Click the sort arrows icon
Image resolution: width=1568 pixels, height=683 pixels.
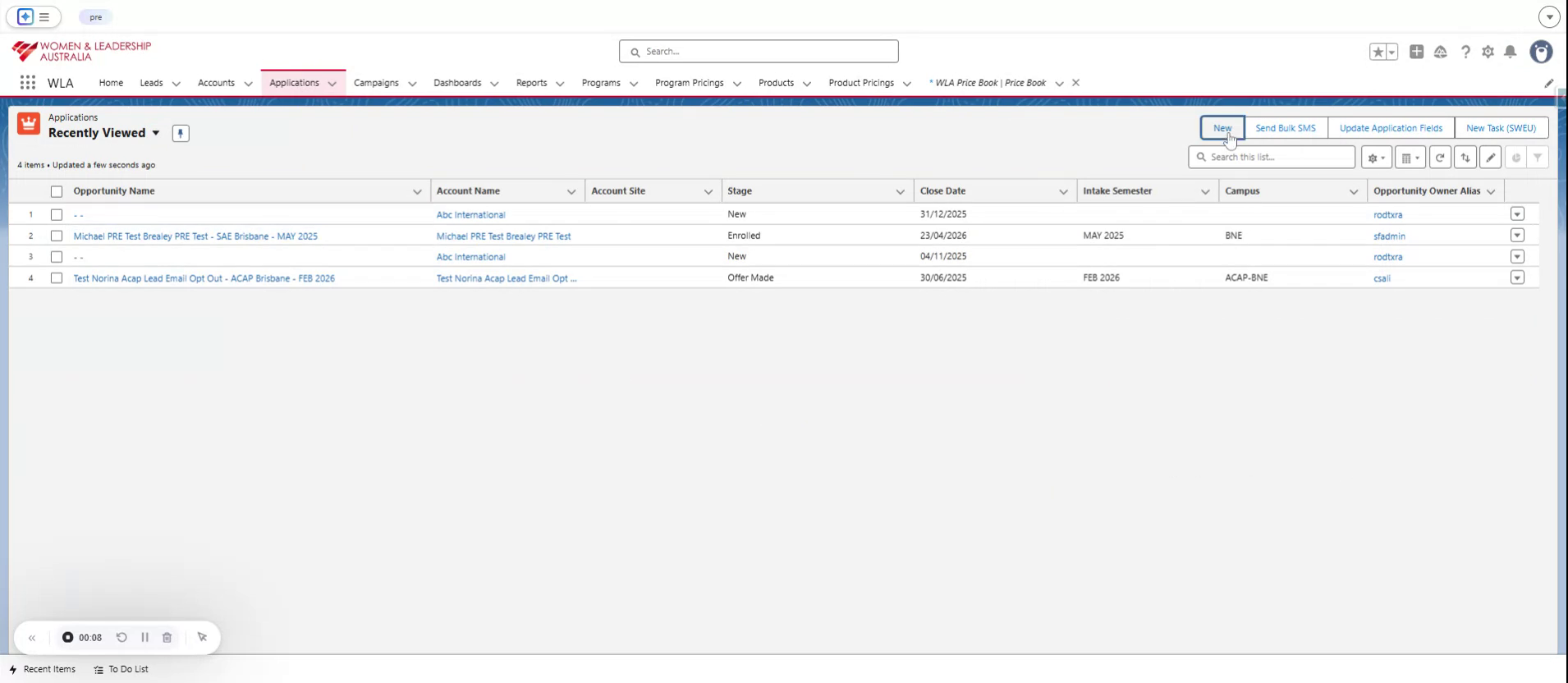[1465, 158]
